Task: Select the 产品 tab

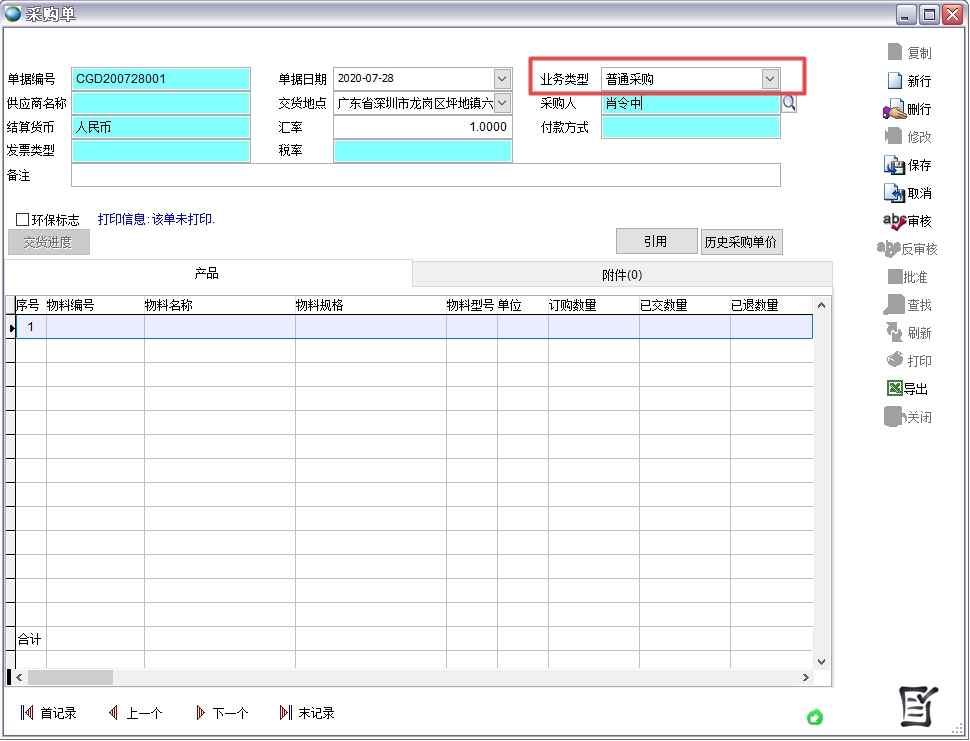Action: [207, 274]
